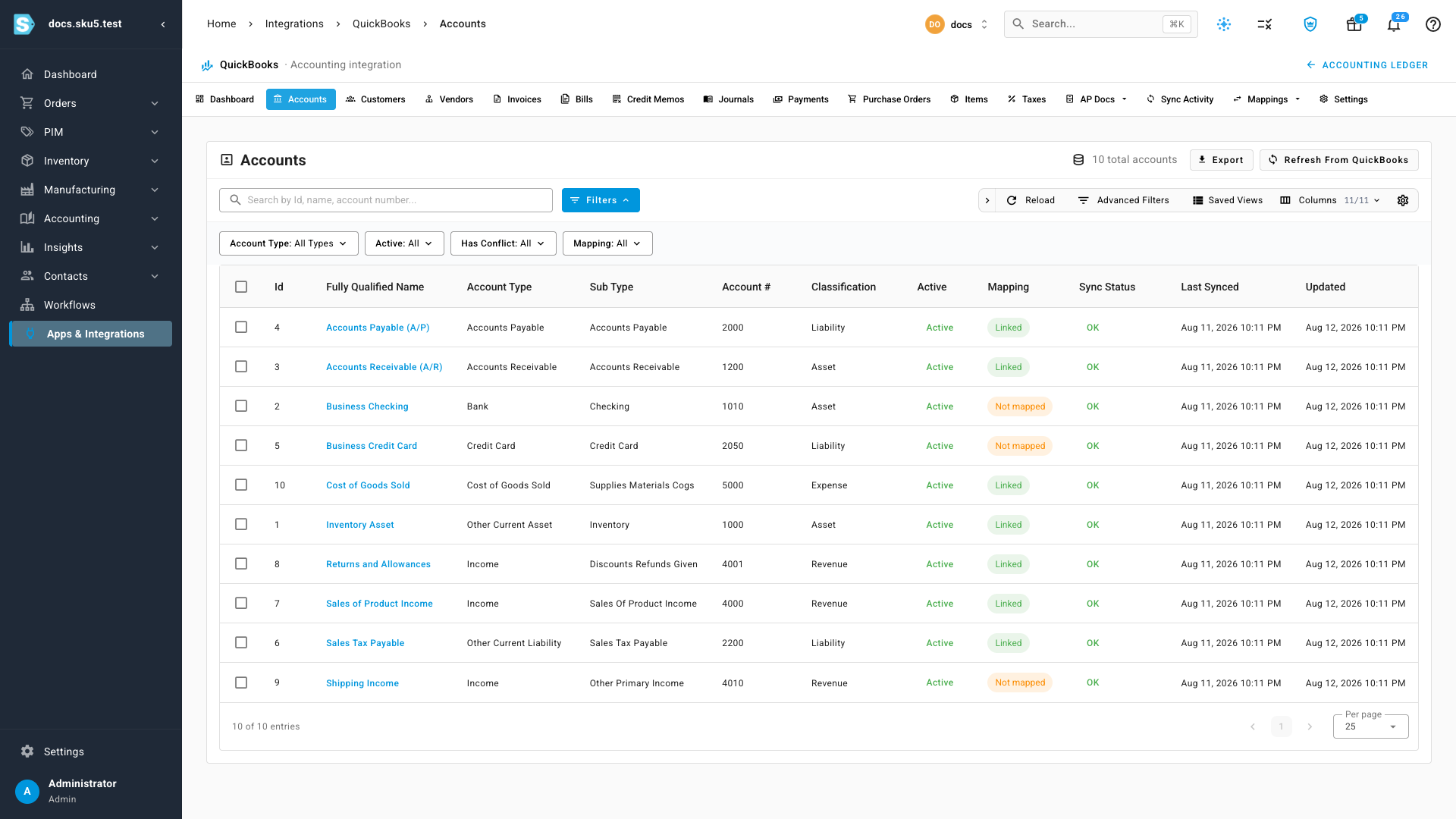This screenshot has height=819, width=1456.
Task: Open the gift box icon in header
Action: [x=1354, y=24]
